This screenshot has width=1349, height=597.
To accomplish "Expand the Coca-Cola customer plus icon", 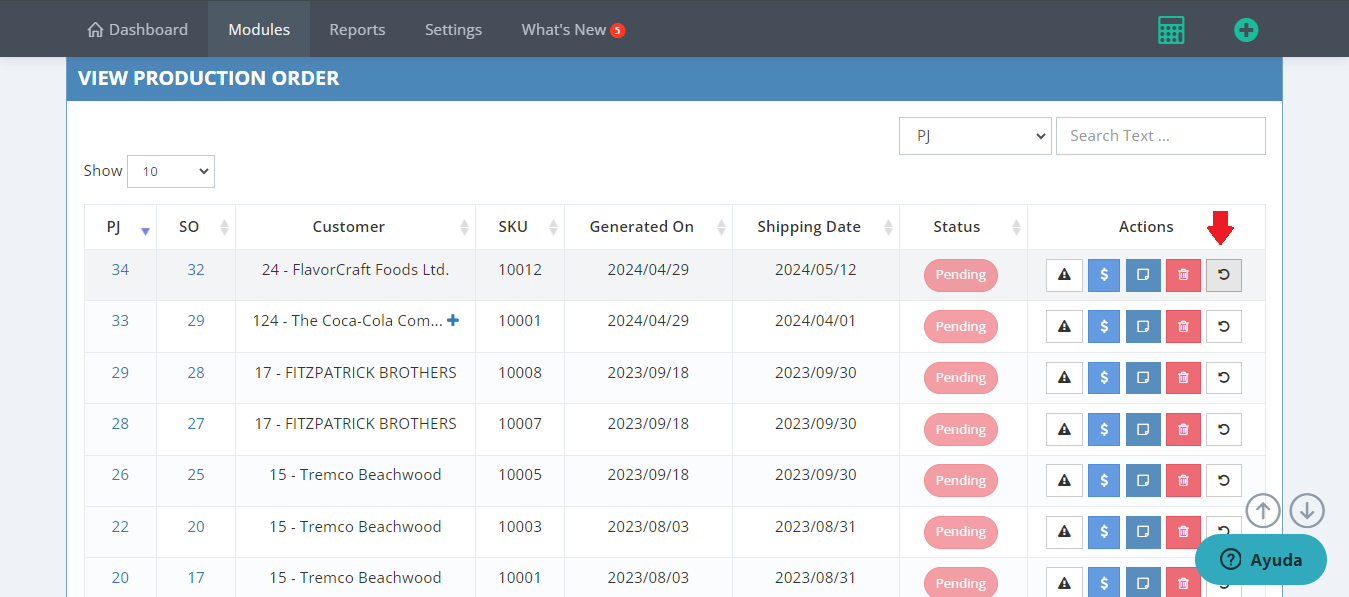I will point(453,321).
